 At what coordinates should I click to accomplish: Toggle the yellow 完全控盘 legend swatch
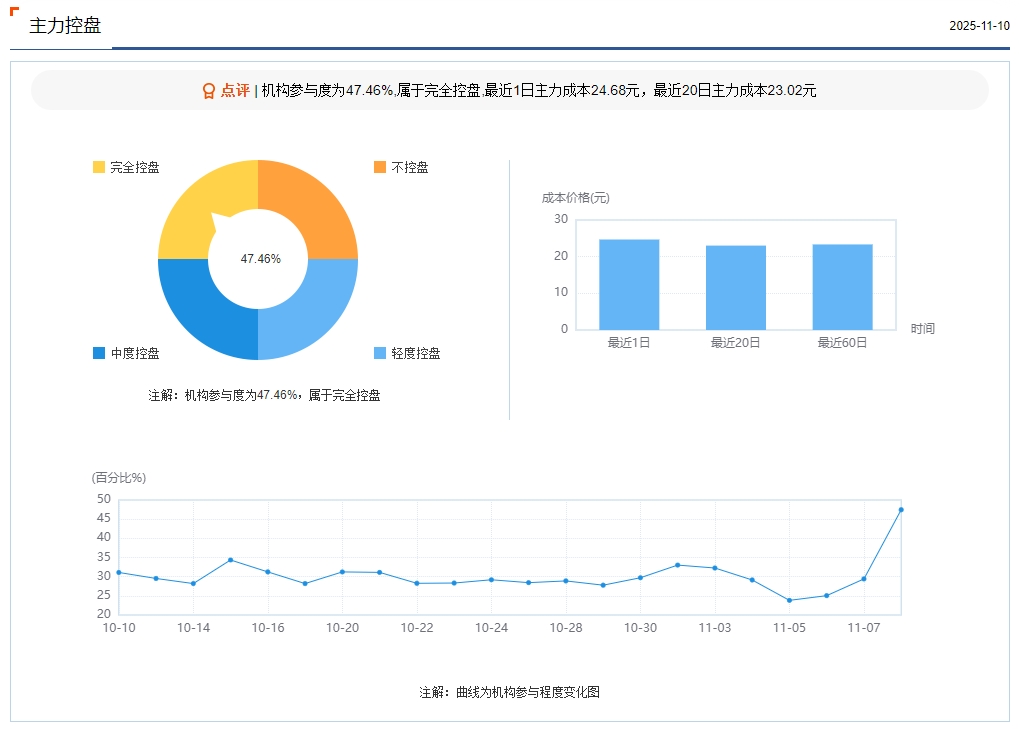coord(99,168)
